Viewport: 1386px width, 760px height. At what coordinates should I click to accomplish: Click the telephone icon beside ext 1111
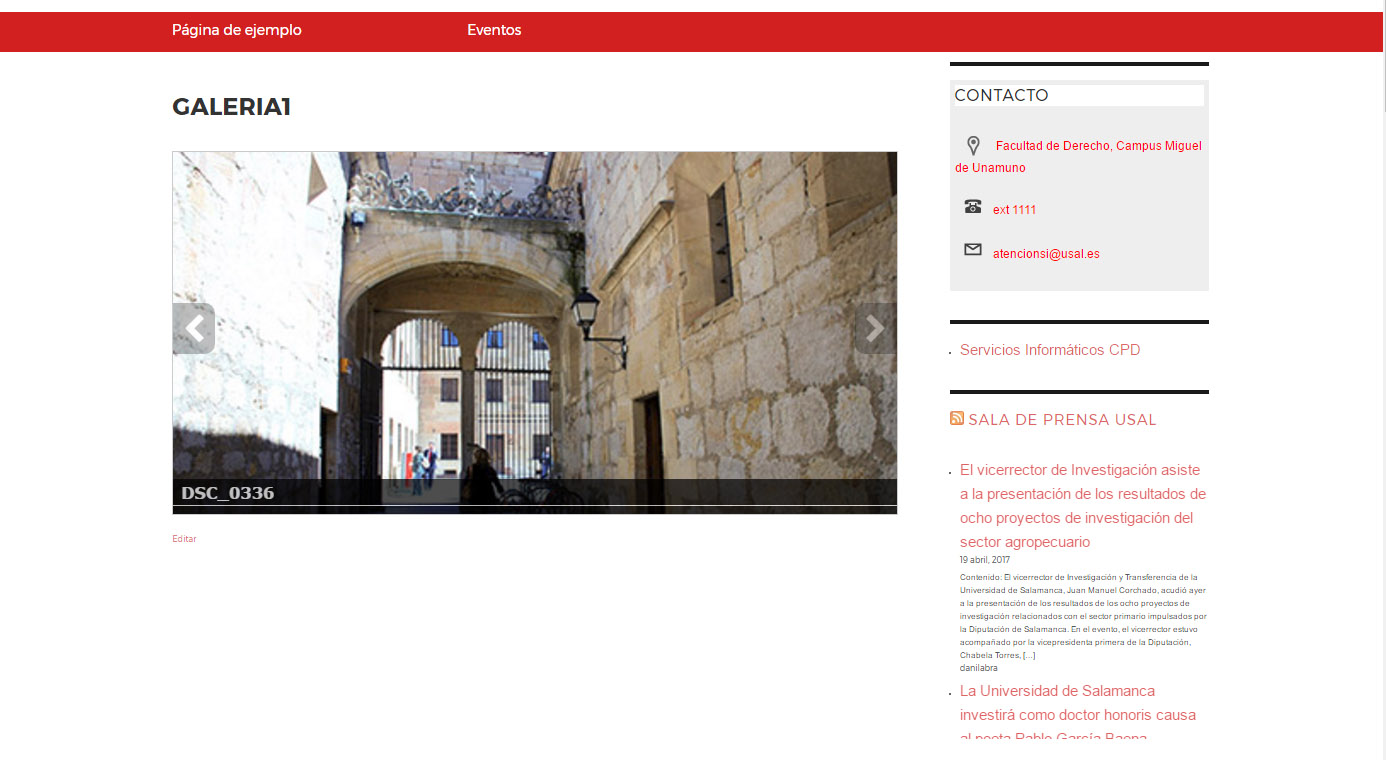click(973, 207)
